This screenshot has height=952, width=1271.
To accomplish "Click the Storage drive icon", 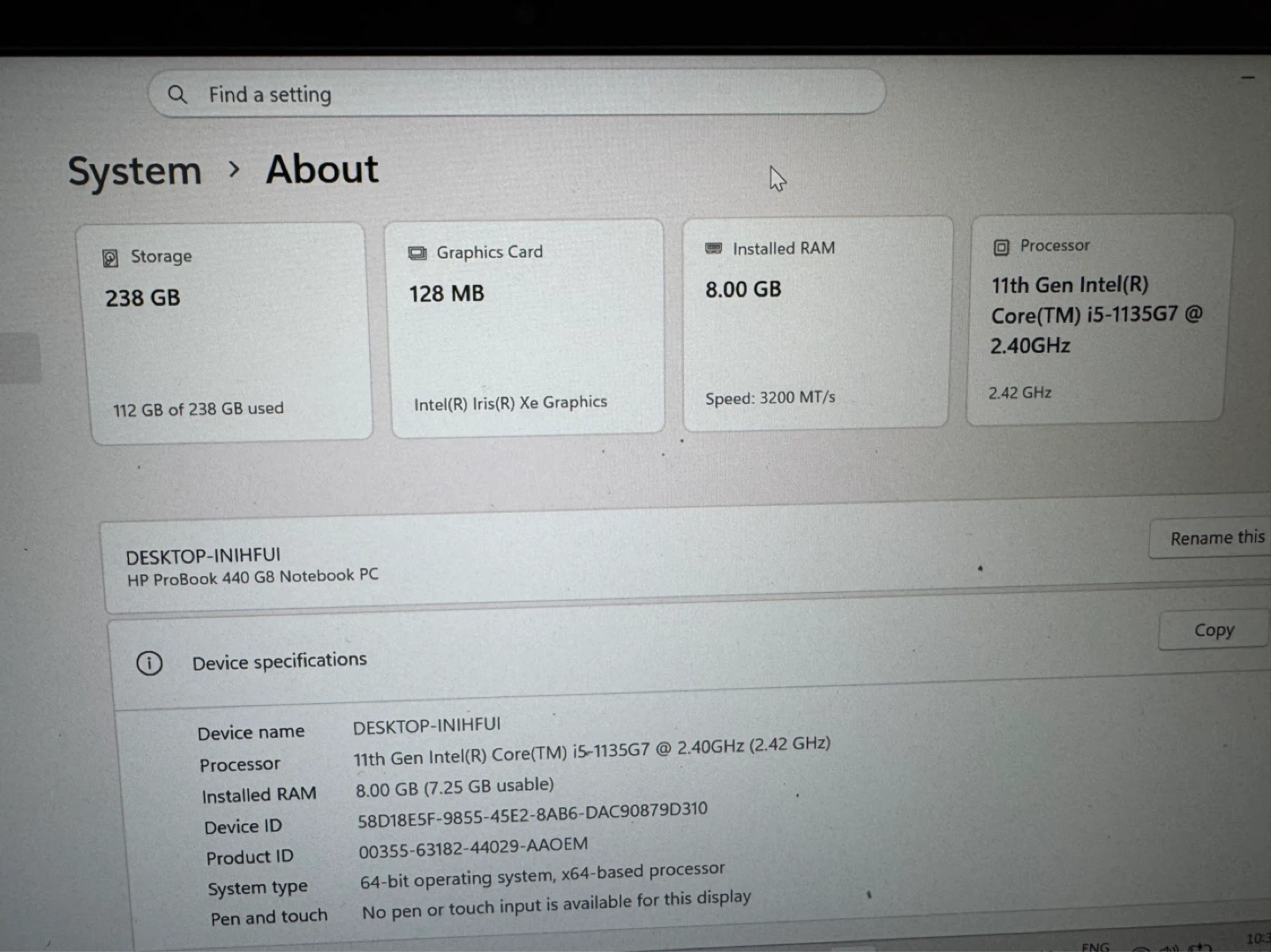I will [110, 258].
